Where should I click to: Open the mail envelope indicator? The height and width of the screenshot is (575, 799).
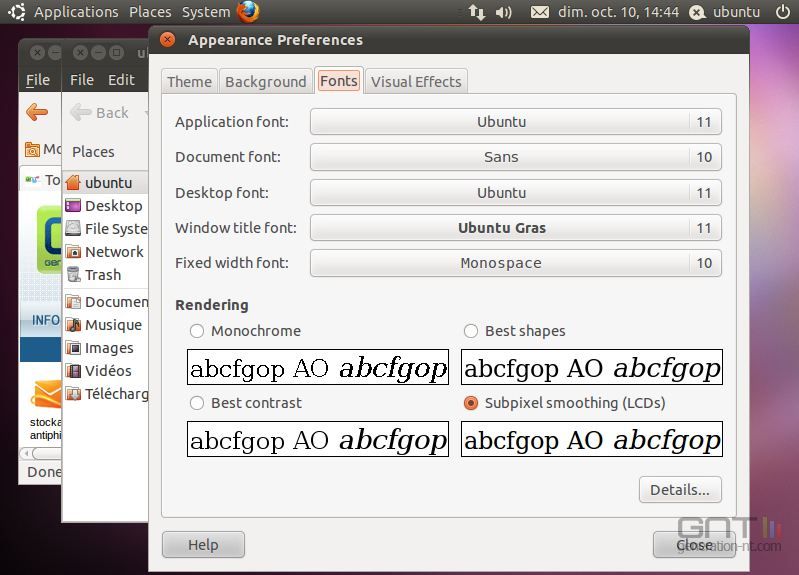pos(540,12)
